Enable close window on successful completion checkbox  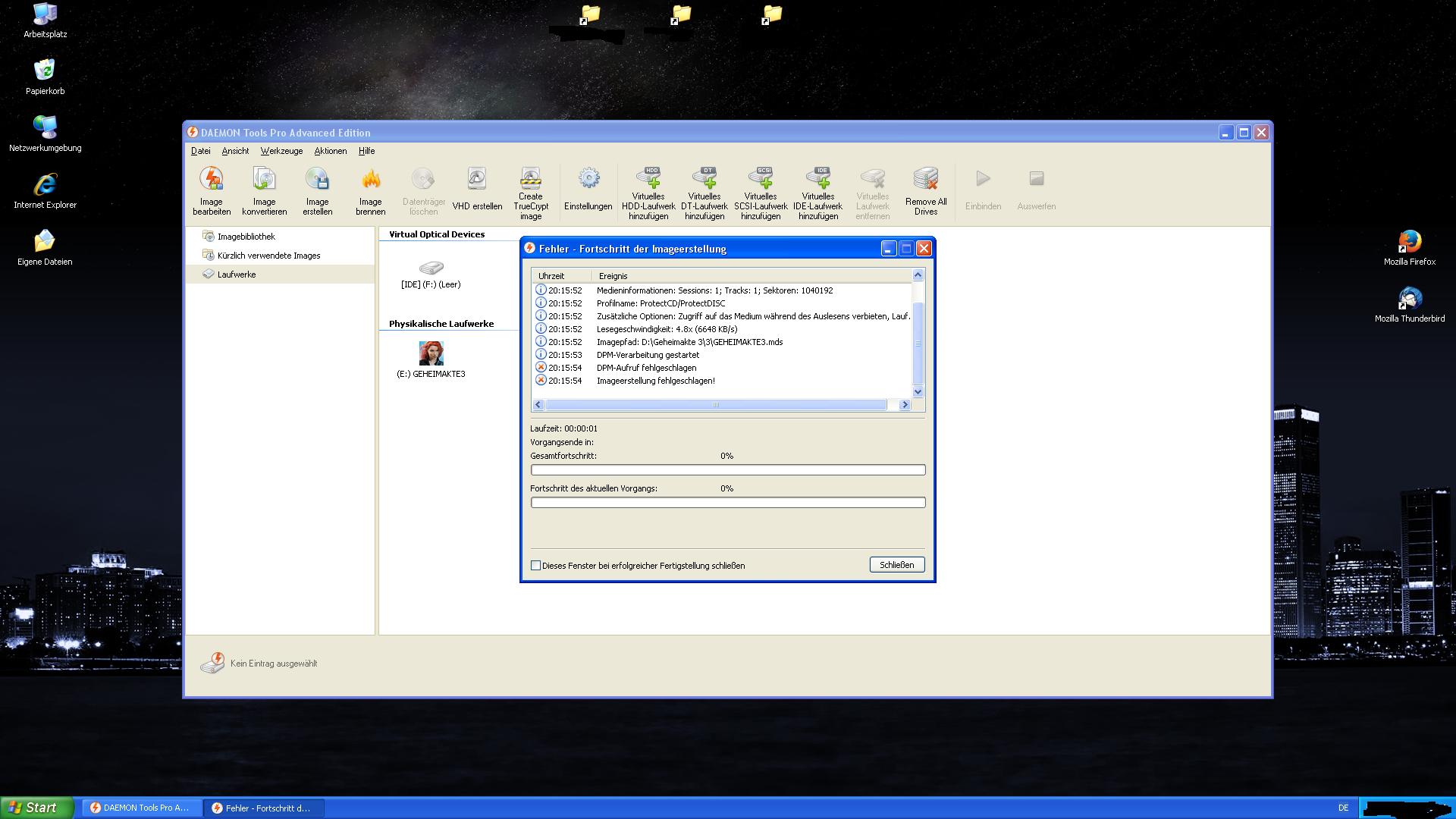(x=536, y=566)
